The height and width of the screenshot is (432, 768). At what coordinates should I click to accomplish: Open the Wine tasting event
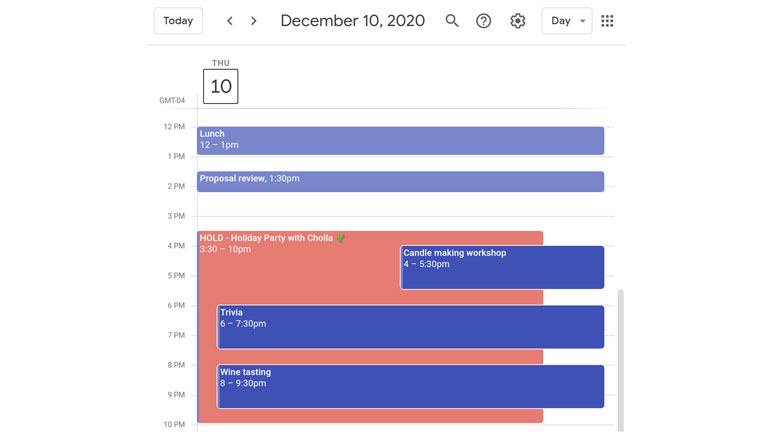tap(410, 386)
